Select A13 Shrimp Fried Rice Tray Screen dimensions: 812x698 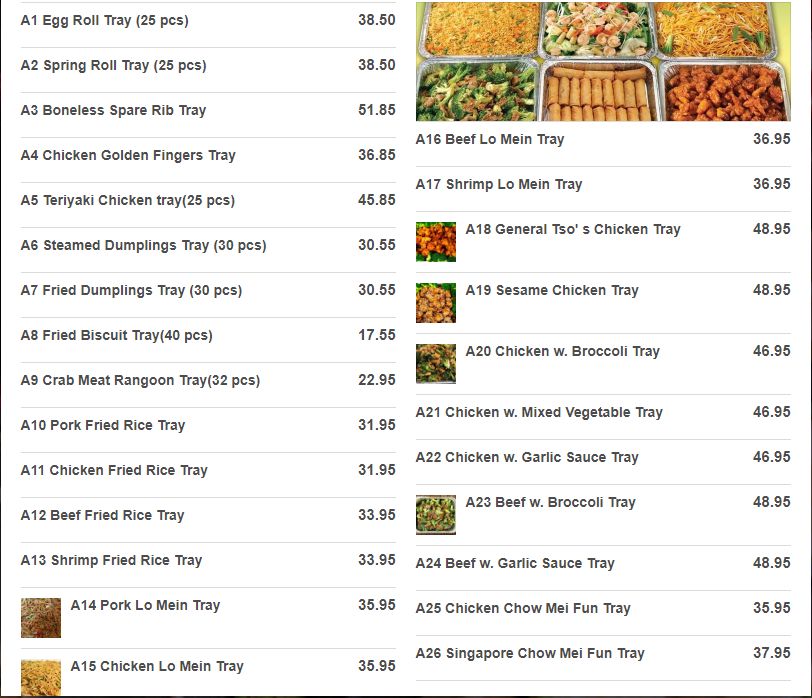tap(111, 561)
